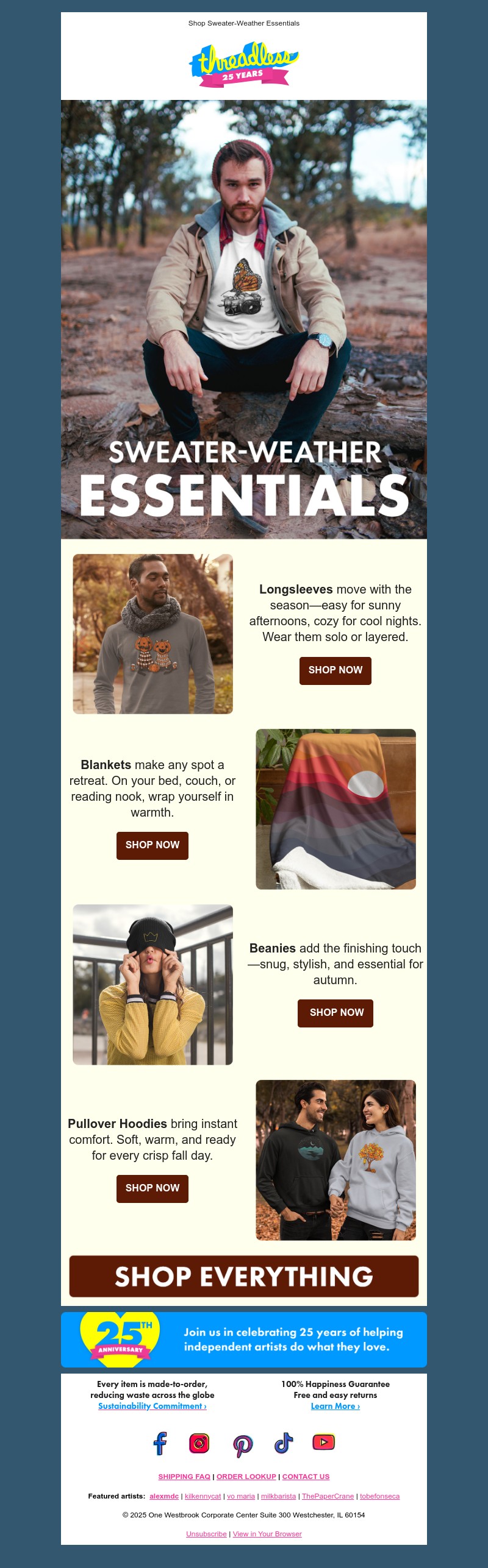Viewport: 488px width, 1568px height.
Task: Shop now for Pullover Hoodies
Action: 152,1188
